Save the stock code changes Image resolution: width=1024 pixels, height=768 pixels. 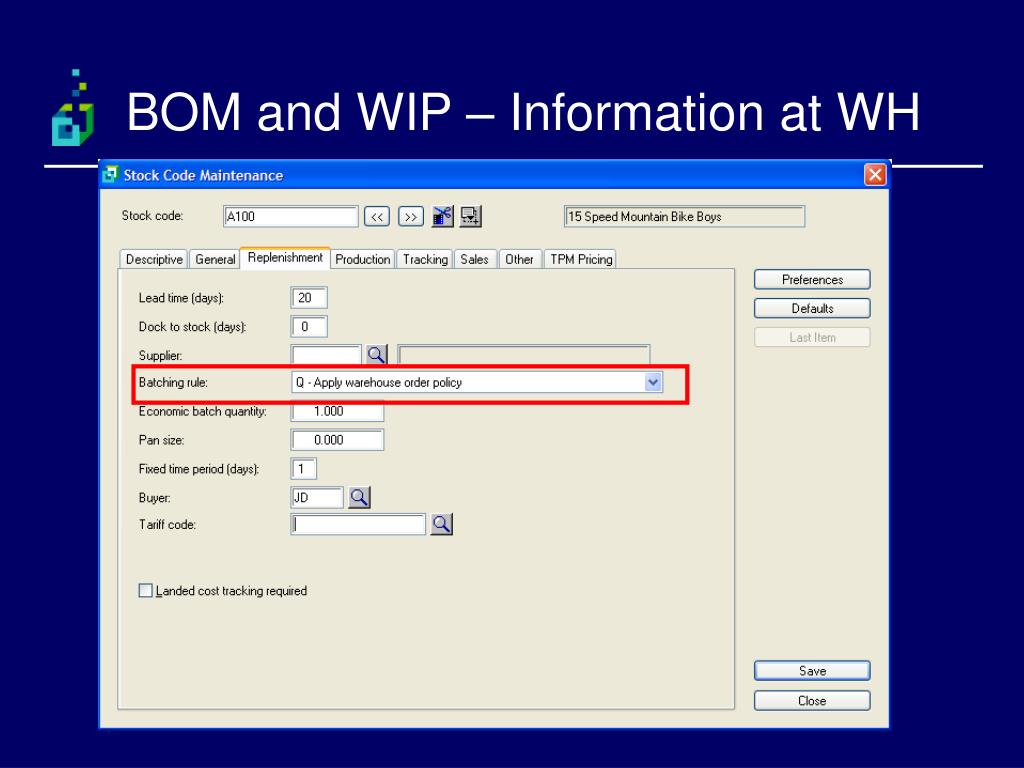coord(812,671)
